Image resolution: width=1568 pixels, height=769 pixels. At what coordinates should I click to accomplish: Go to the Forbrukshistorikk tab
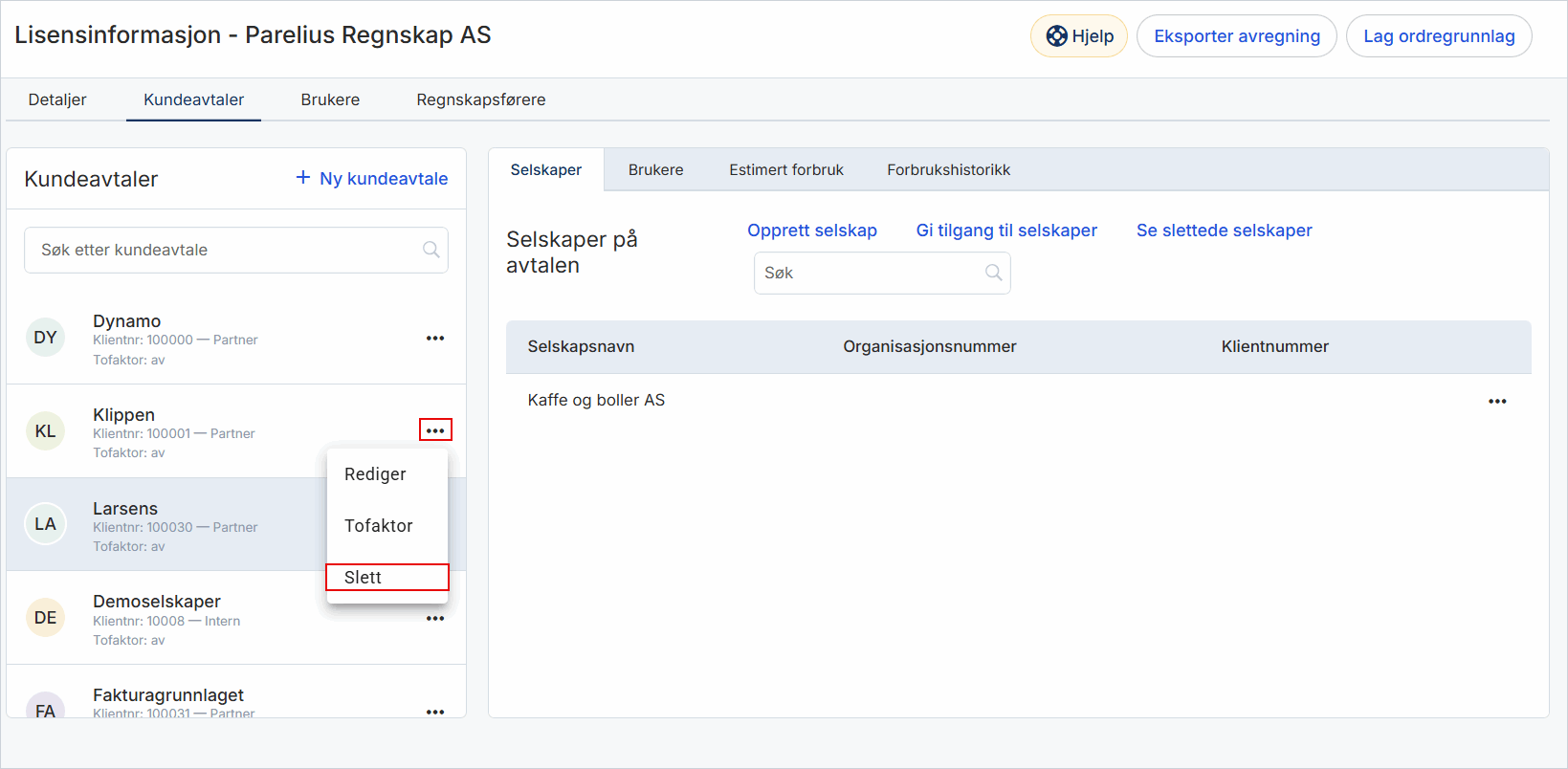coord(948,170)
